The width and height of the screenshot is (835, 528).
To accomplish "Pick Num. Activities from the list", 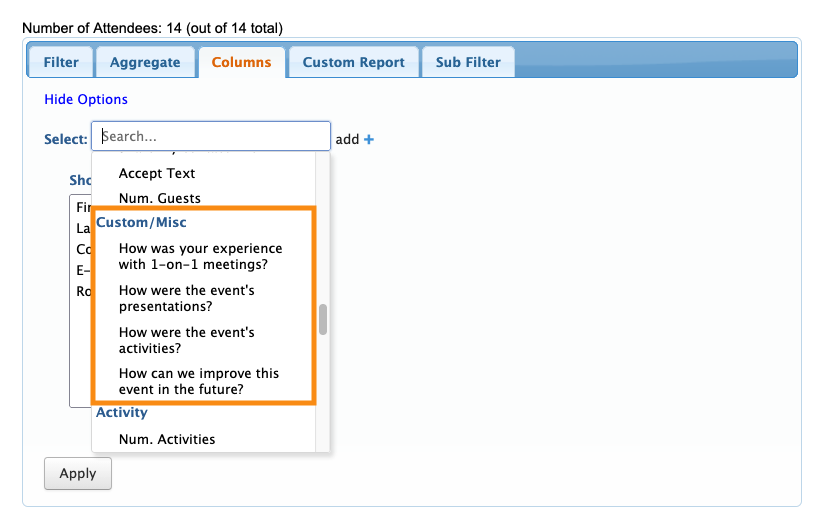I will pyautogui.click(x=167, y=439).
